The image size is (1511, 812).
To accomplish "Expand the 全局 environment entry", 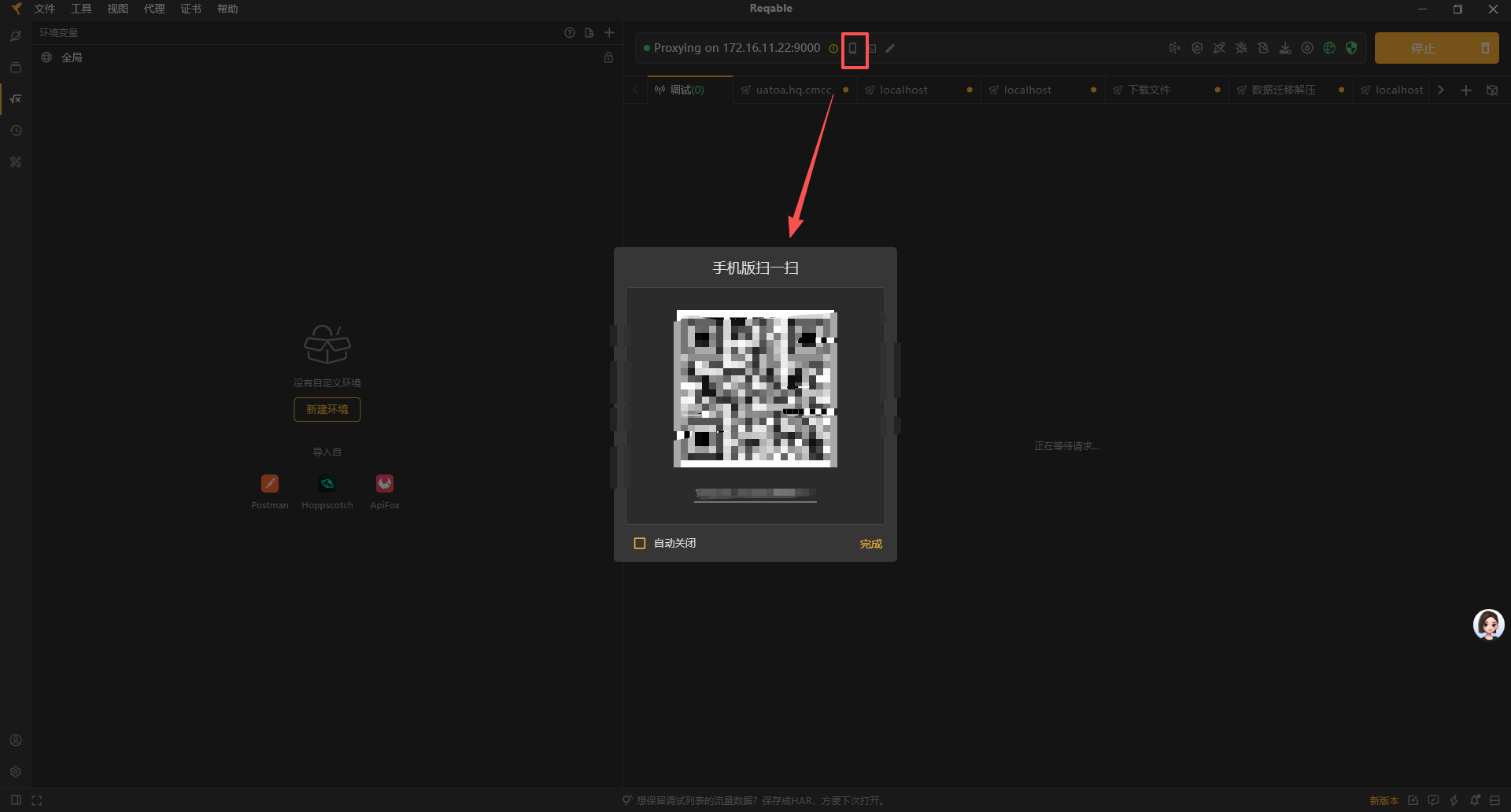I will click(72, 57).
